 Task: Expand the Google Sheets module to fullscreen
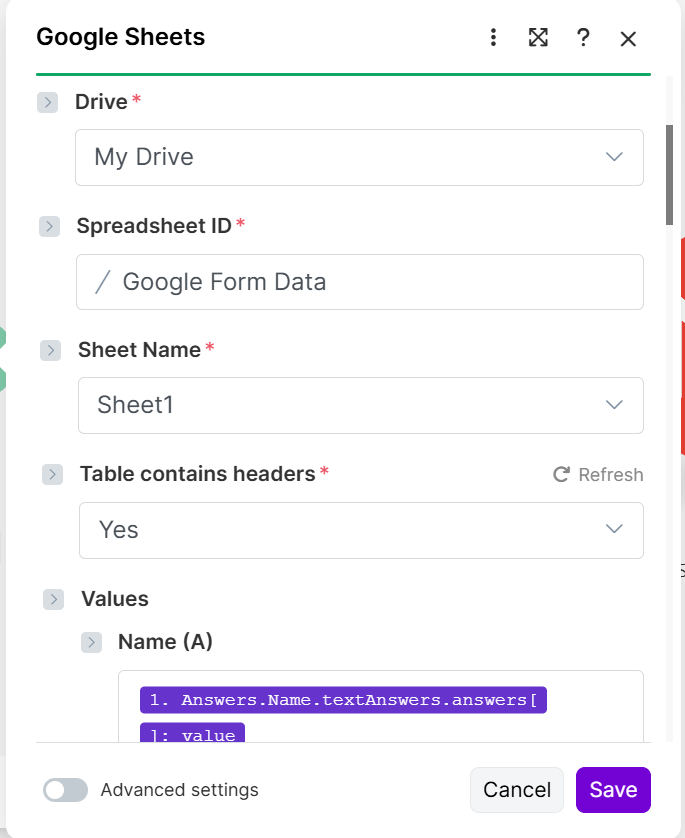click(538, 38)
